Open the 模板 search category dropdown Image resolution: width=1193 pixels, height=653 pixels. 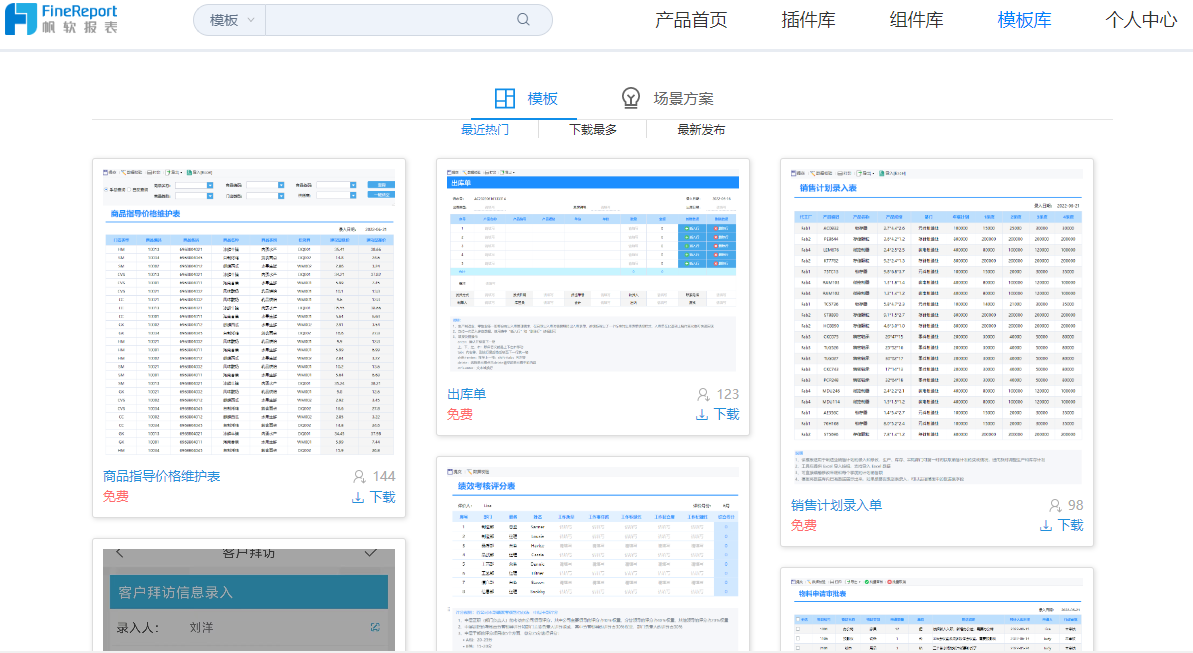[229, 20]
